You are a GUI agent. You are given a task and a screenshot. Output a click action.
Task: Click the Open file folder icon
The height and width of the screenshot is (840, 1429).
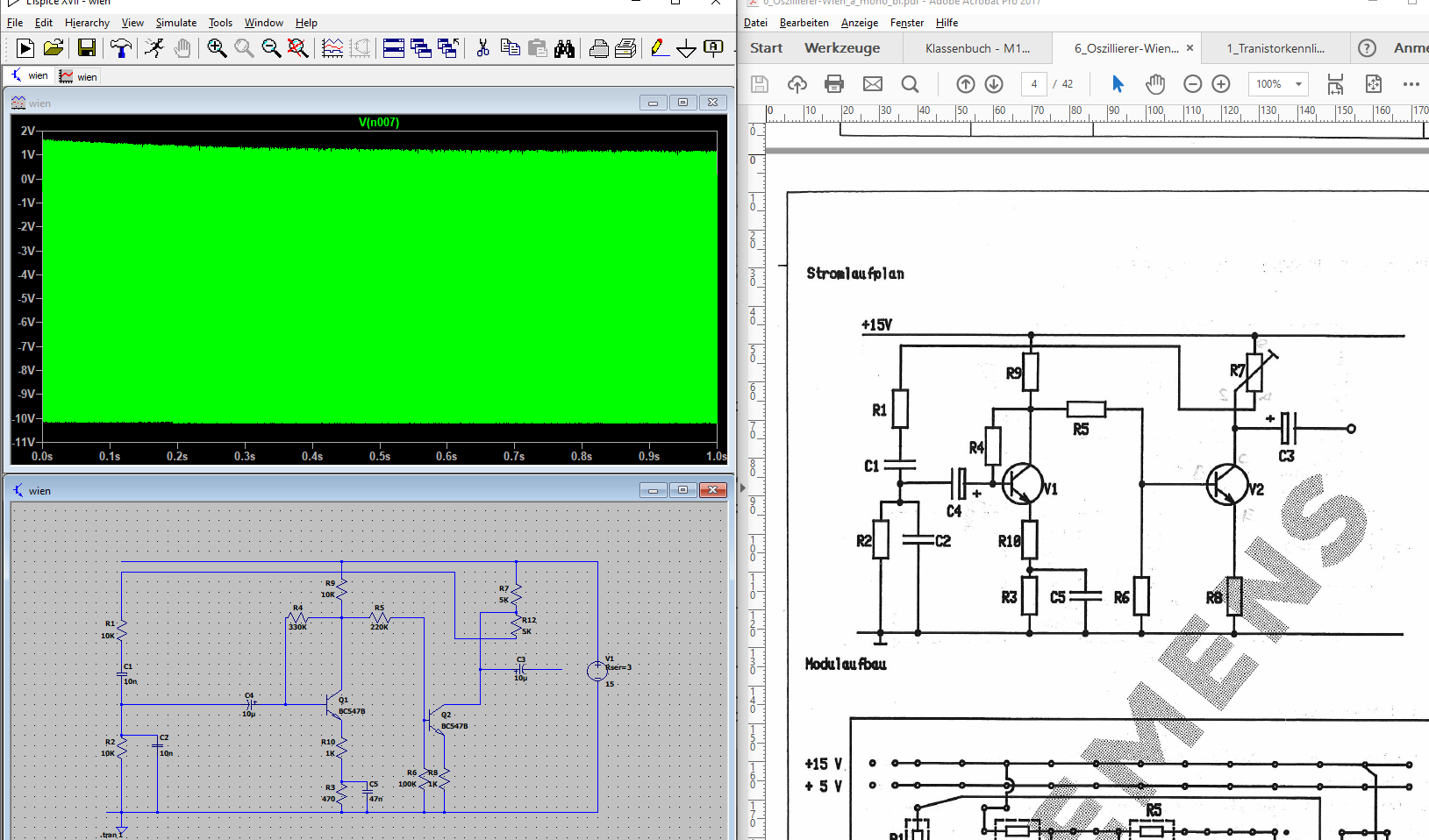(x=53, y=48)
